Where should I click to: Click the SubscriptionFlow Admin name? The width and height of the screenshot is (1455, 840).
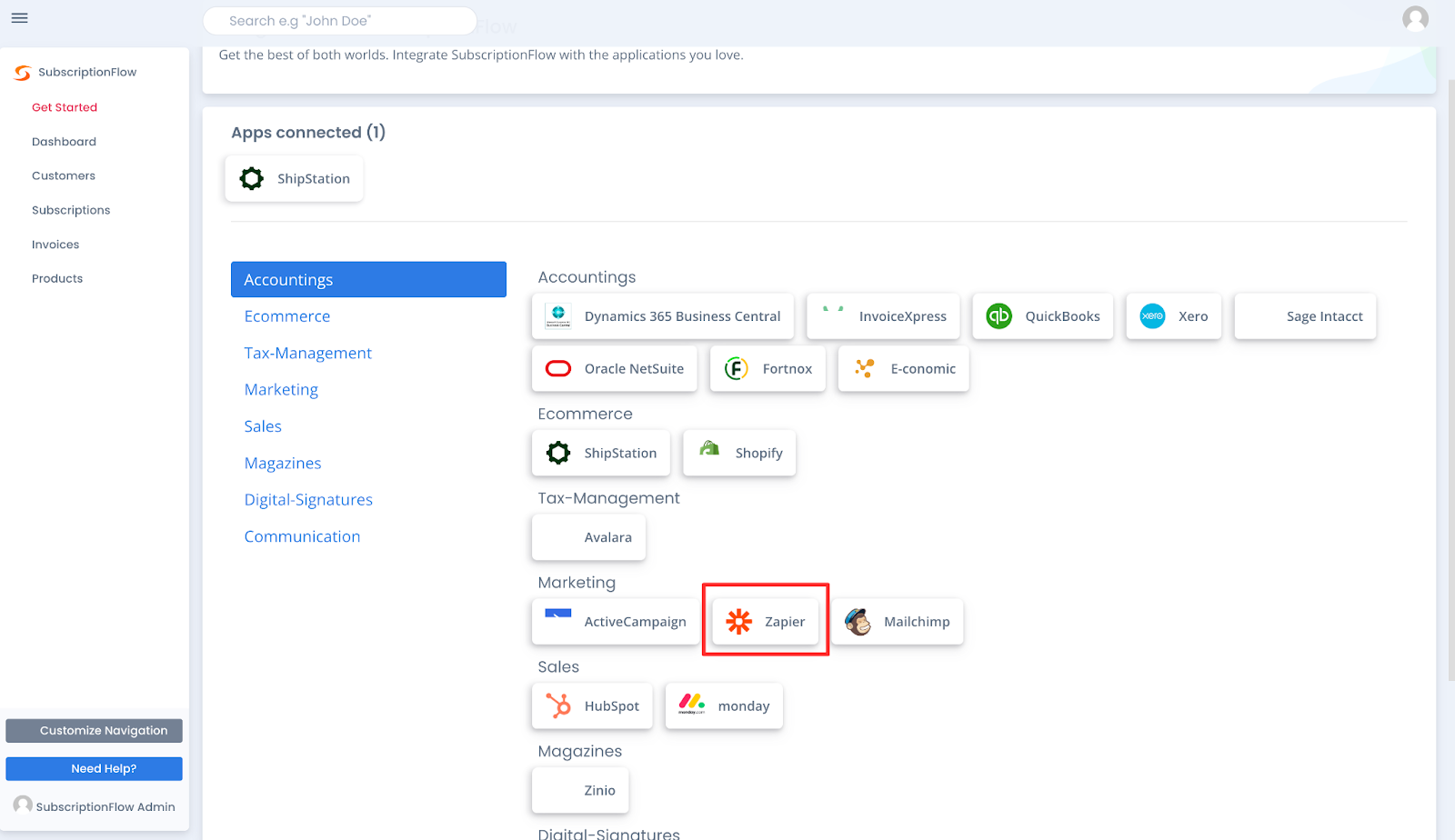point(105,806)
